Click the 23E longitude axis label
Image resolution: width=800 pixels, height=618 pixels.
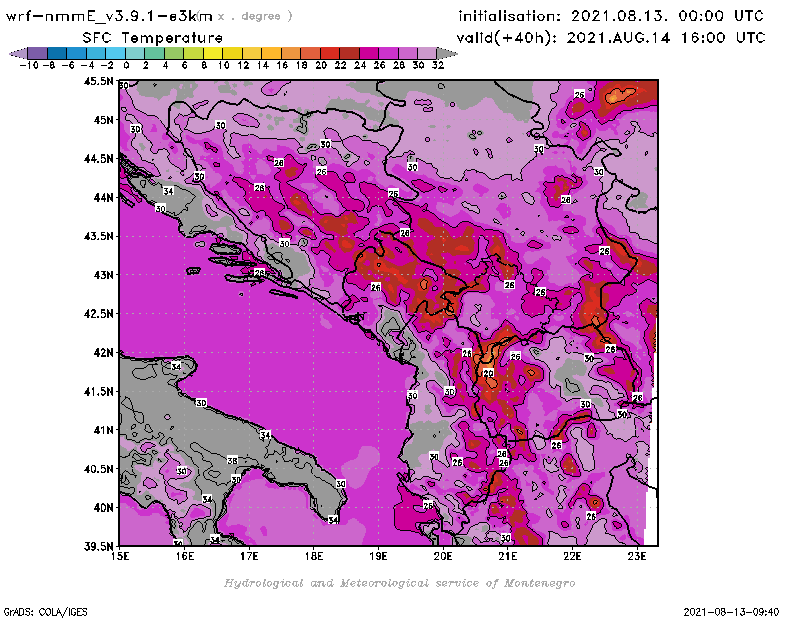pyautogui.click(x=637, y=556)
